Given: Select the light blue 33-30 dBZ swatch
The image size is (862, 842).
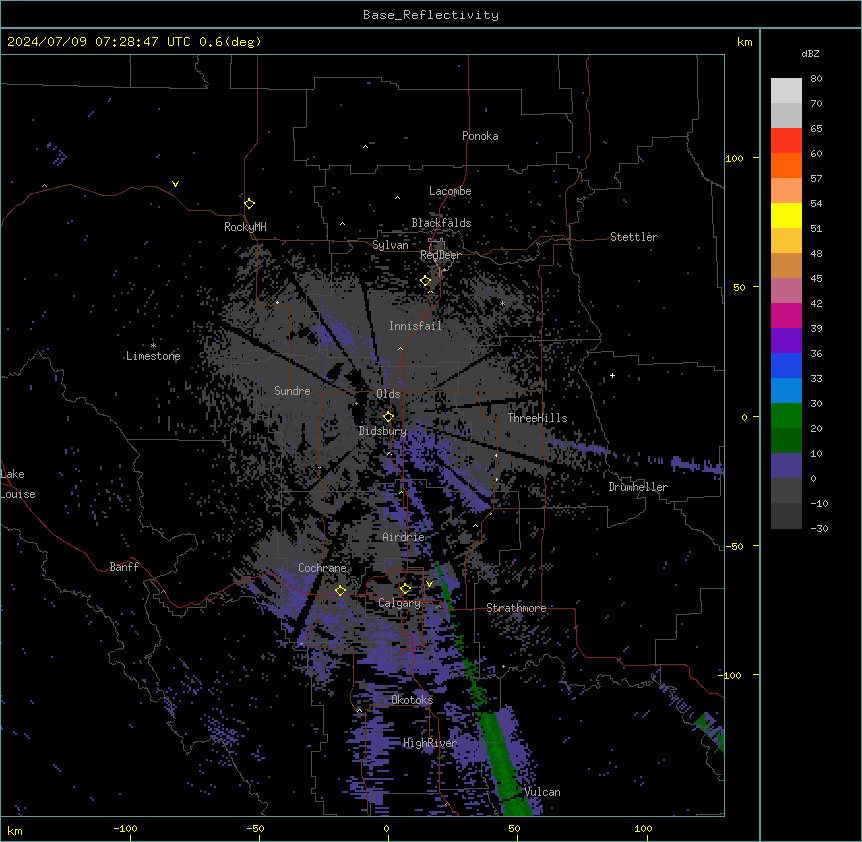Looking at the screenshot, I should (x=786, y=390).
